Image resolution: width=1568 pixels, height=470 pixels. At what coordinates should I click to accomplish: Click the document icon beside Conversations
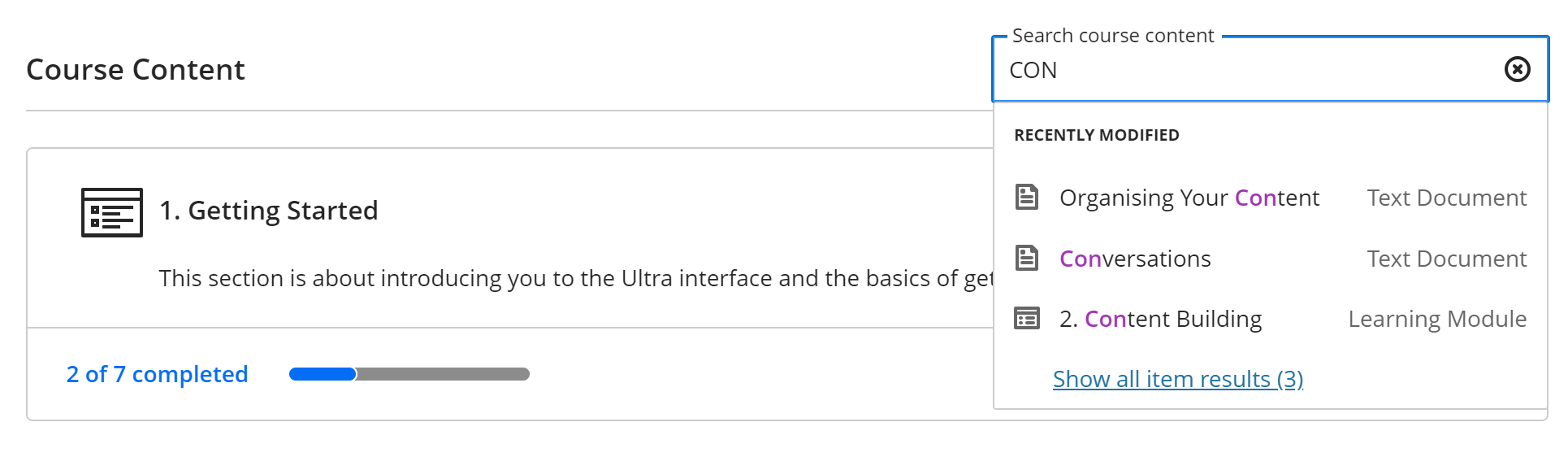(x=1027, y=259)
